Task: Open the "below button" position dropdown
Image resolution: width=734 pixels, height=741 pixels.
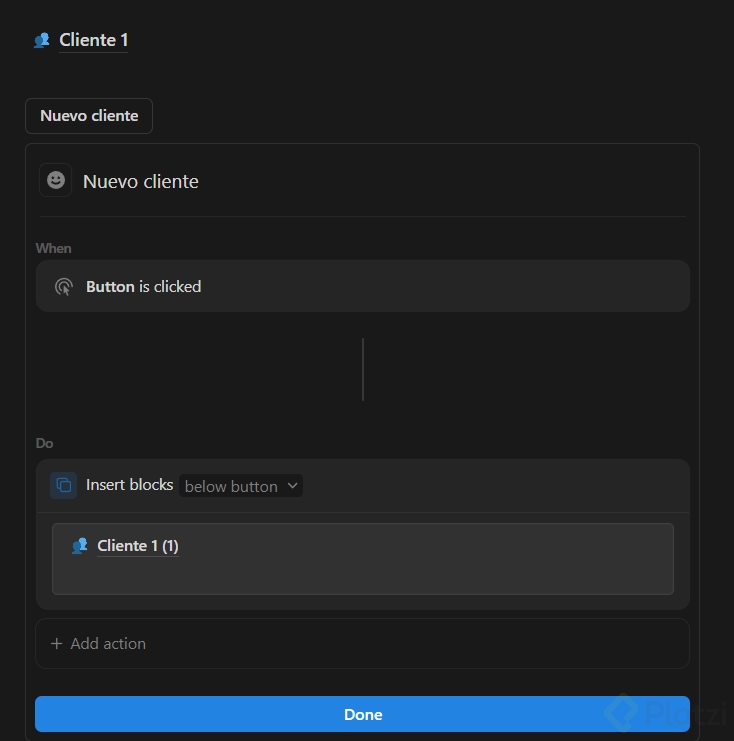Action: coord(232,486)
